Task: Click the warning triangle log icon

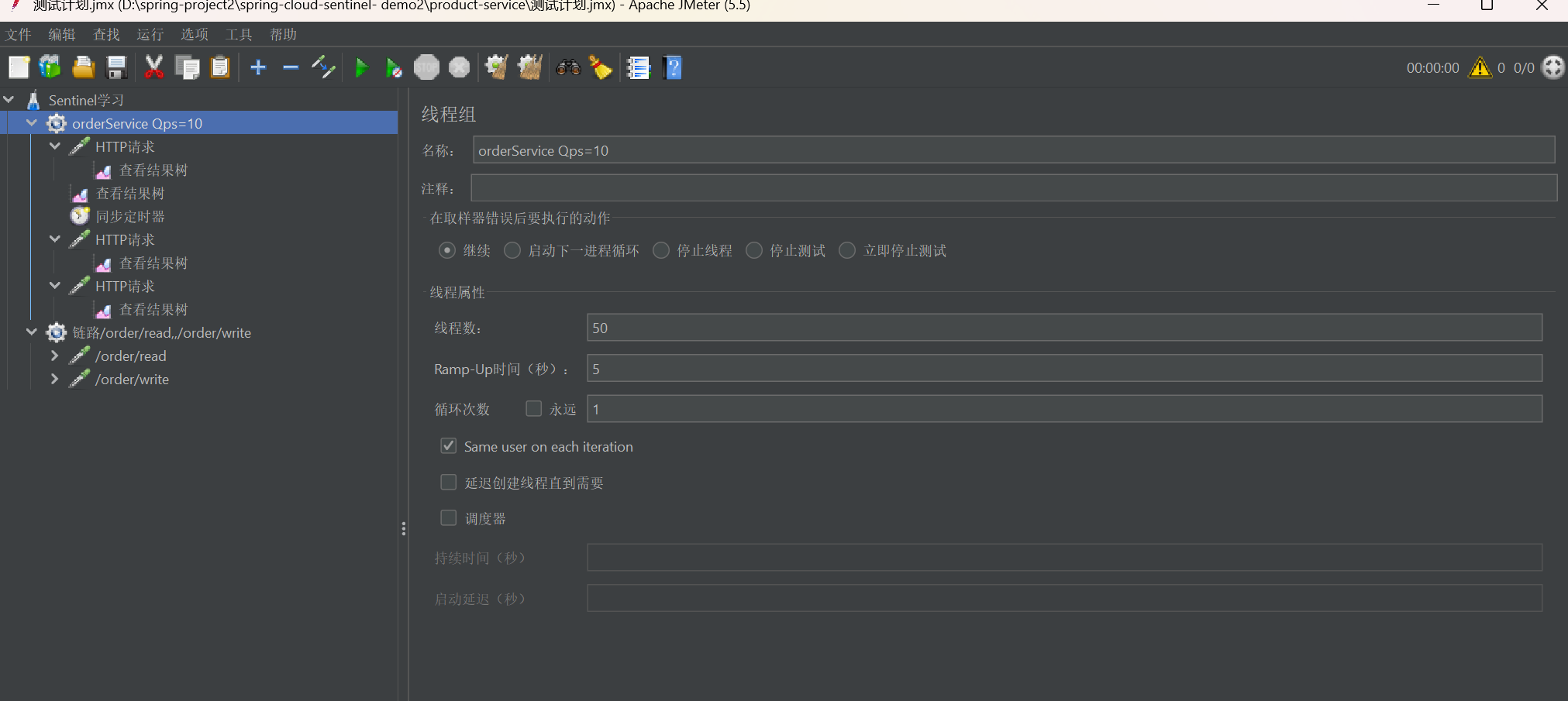Action: click(1480, 67)
